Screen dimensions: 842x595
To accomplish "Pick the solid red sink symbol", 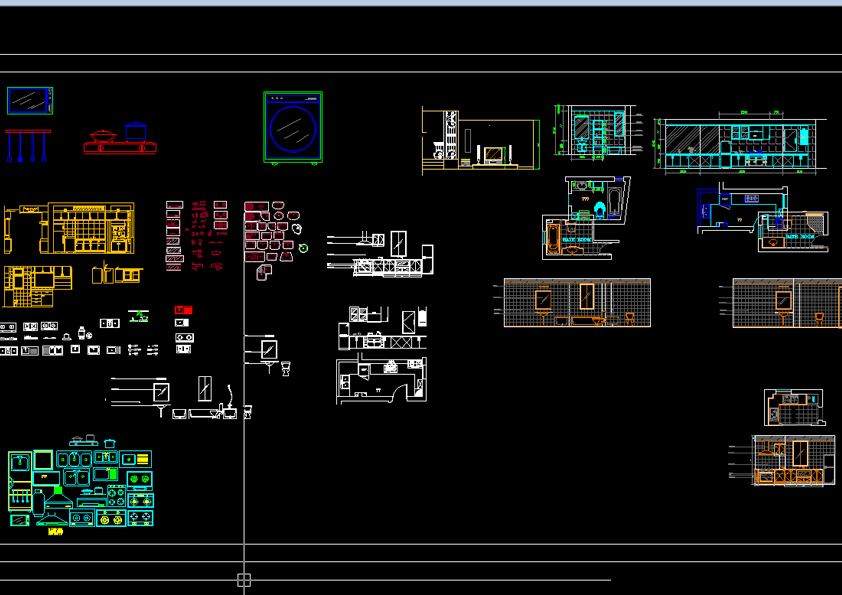I will (x=183, y=310).
